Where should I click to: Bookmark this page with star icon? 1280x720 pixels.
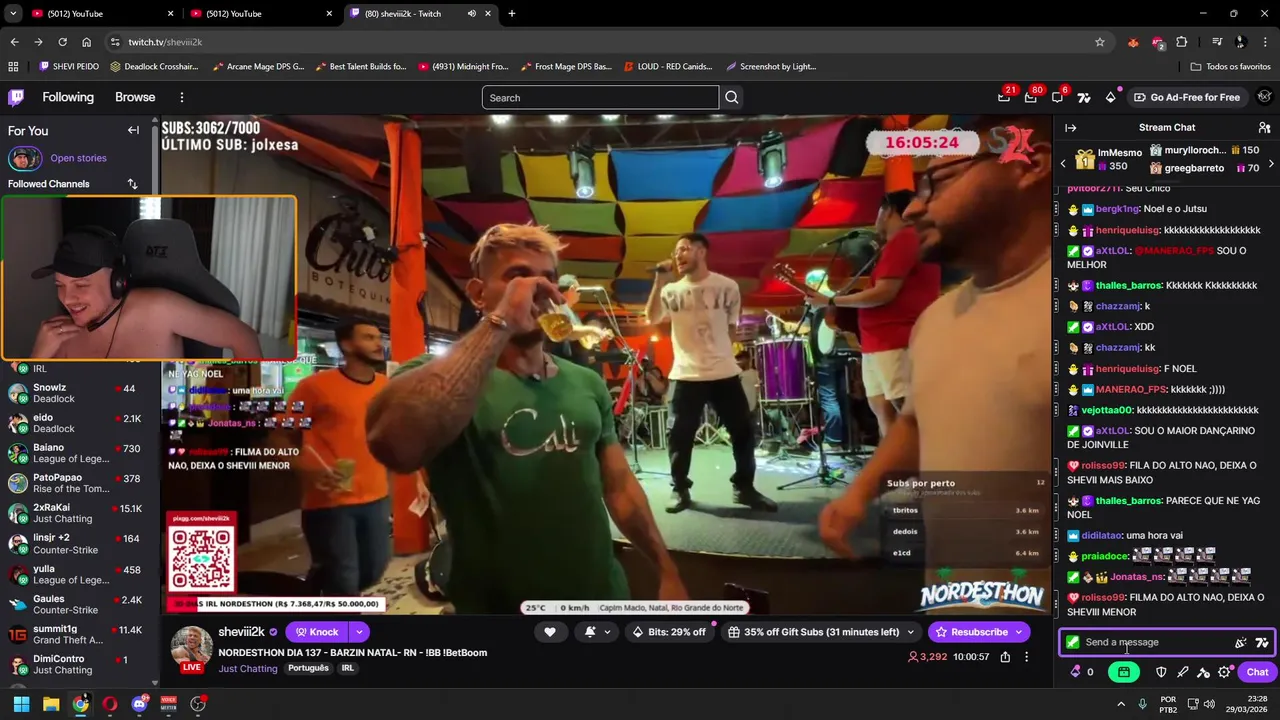click(1100, 42)
